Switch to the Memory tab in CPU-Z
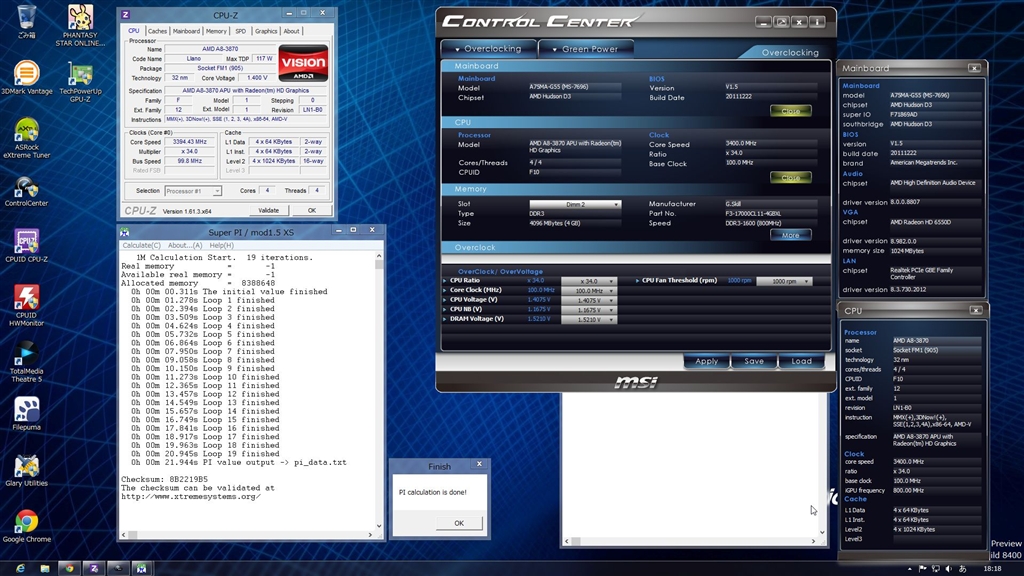The image size is (1024, 576). (217, 31)
